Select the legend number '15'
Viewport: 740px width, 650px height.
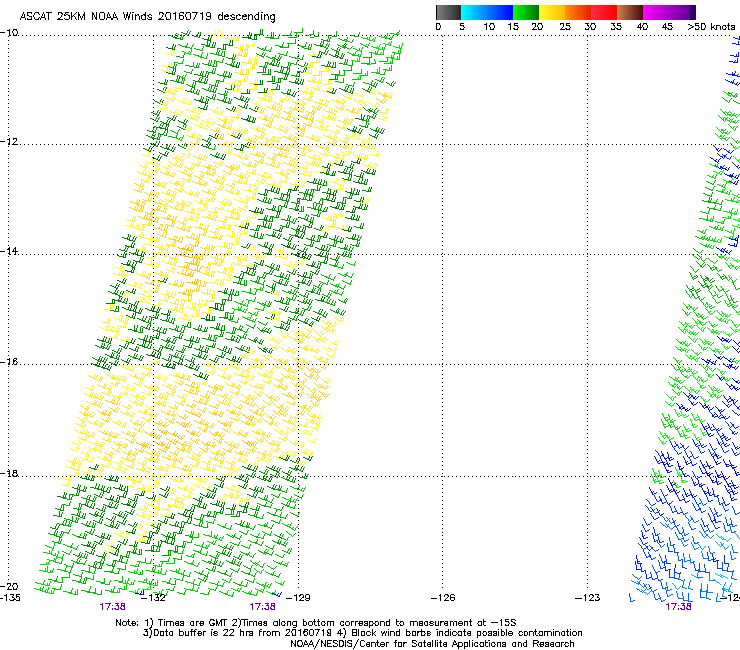tap(513, 27)
